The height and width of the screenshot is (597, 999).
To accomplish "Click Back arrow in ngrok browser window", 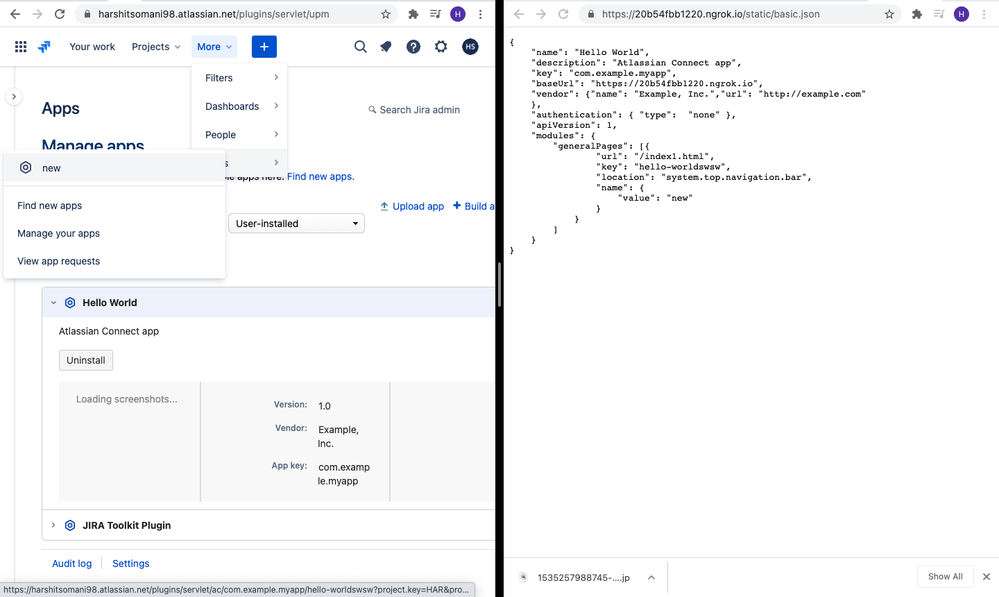I will tap(519, 14).
